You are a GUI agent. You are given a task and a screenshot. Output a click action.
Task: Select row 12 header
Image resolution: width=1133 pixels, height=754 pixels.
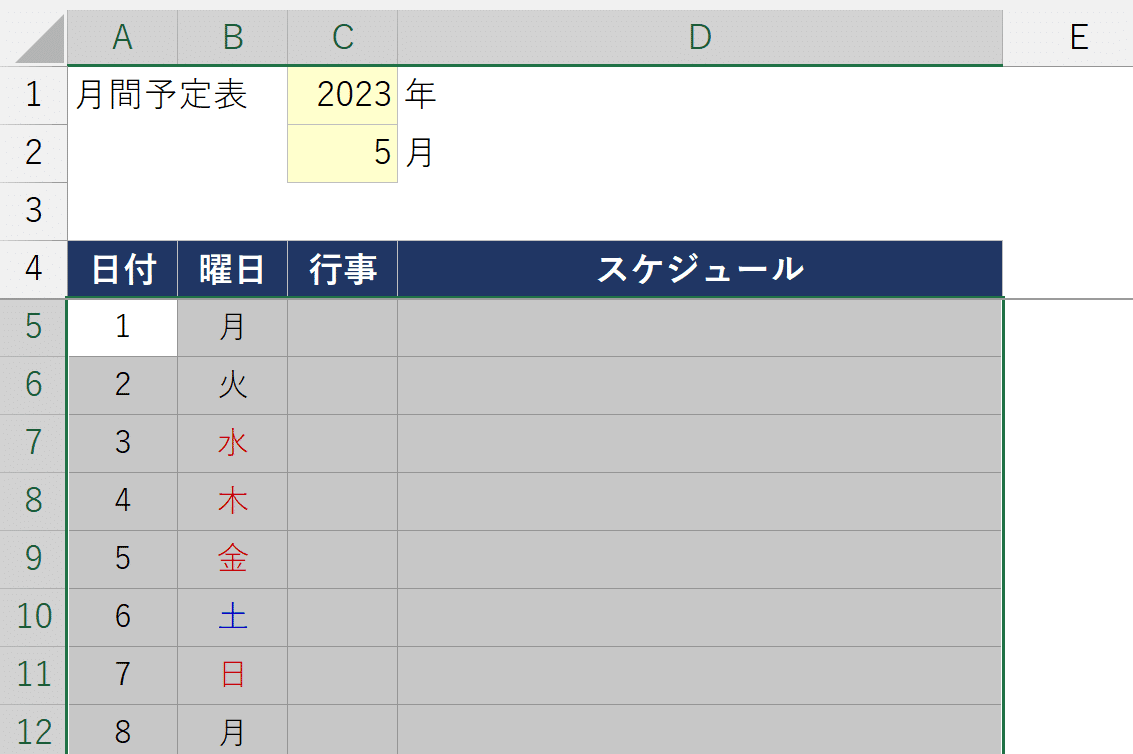[x=34, y=733]
